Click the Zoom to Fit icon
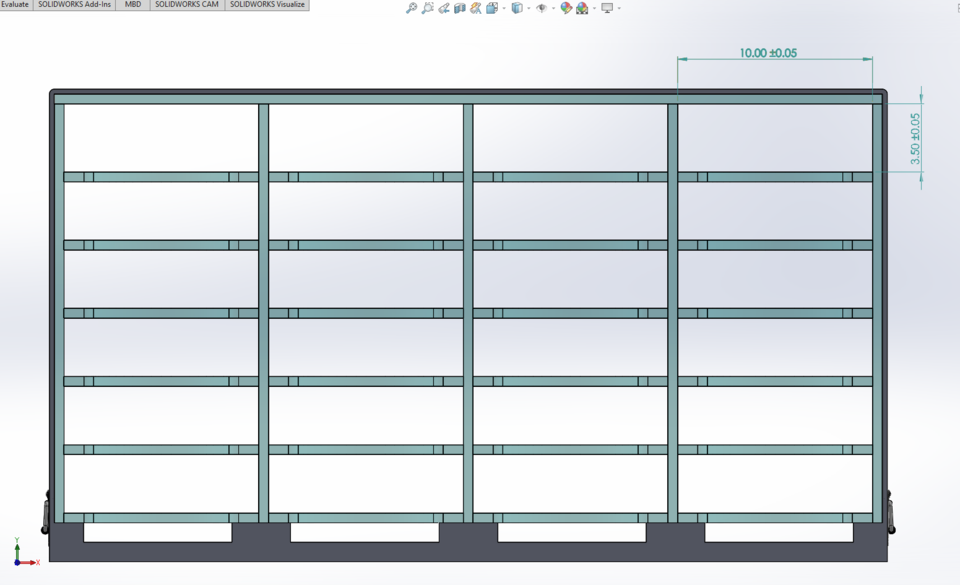960x585 pixels. point(411,8)
